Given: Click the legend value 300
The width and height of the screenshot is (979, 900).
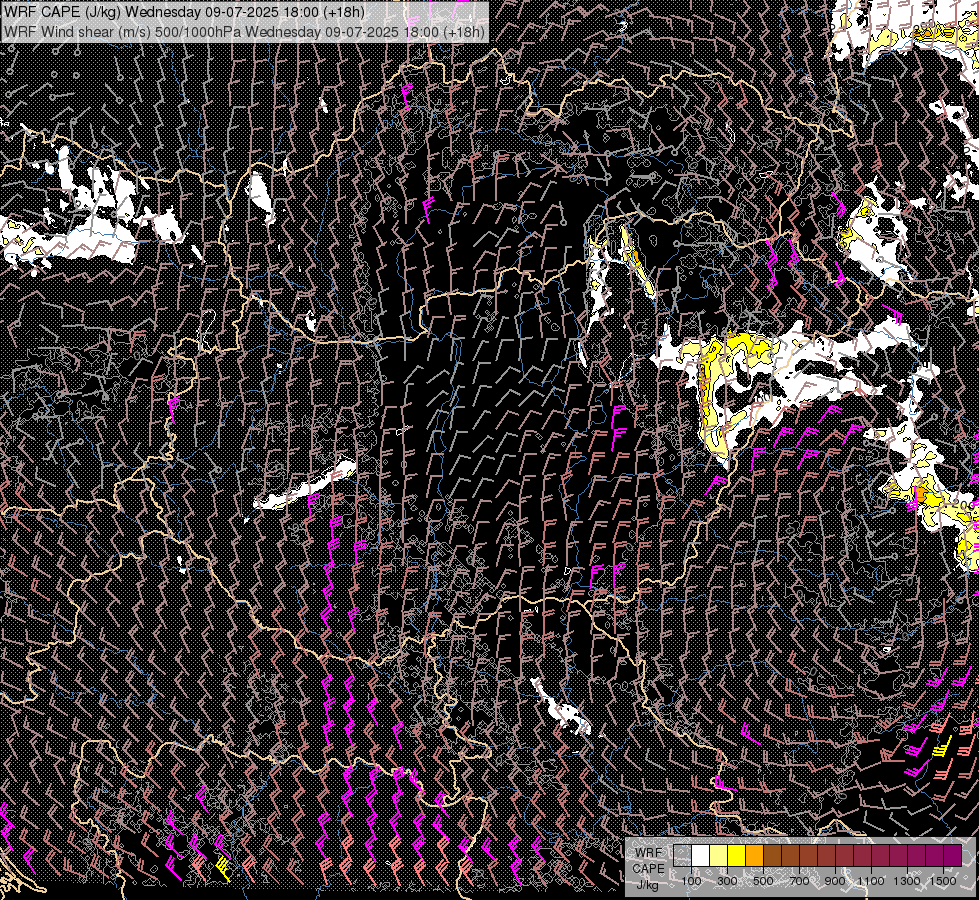Looking at the screenshot, I should (727, 881).
